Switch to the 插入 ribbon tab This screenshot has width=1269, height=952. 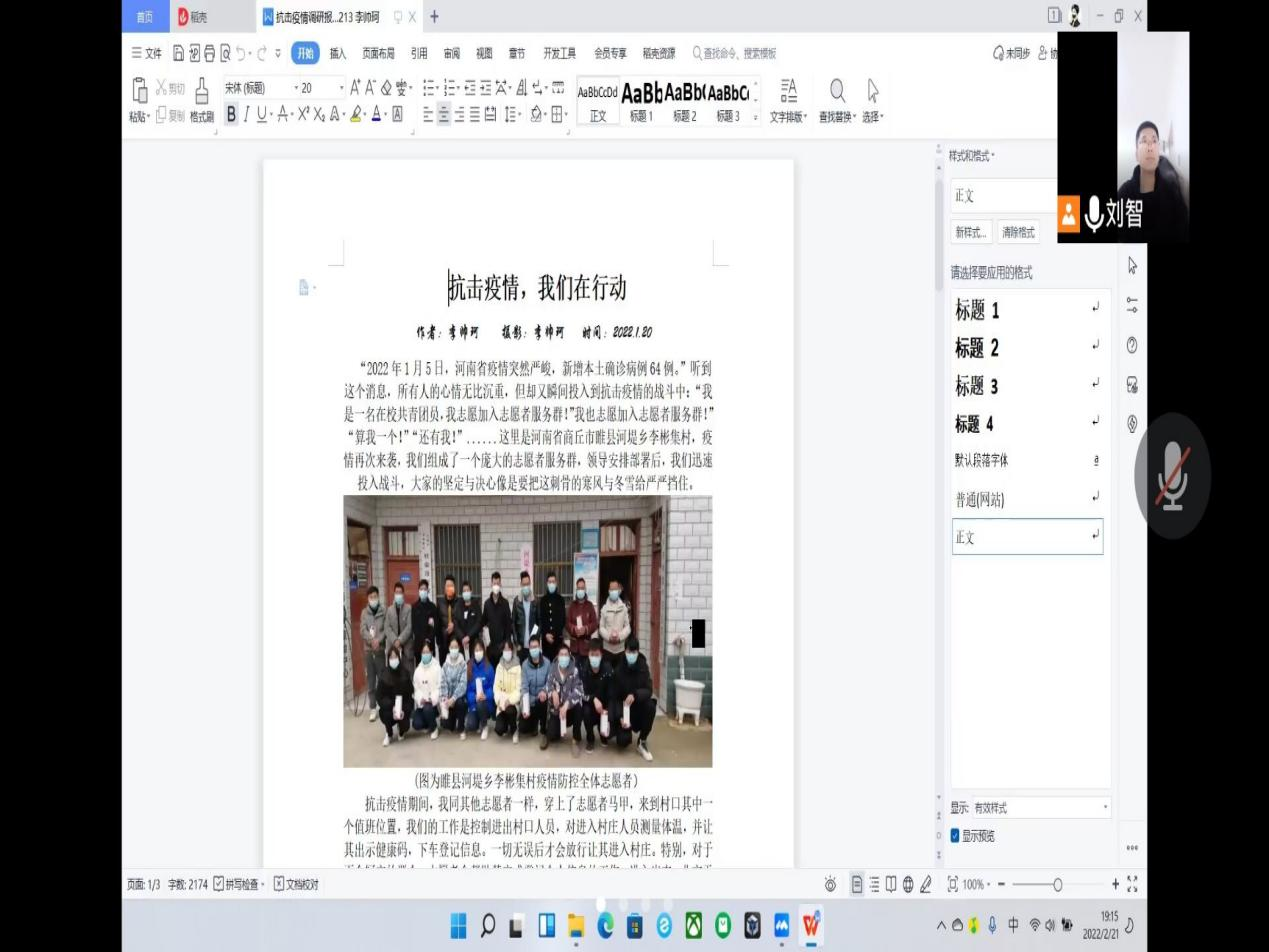[x=338, y=53]
